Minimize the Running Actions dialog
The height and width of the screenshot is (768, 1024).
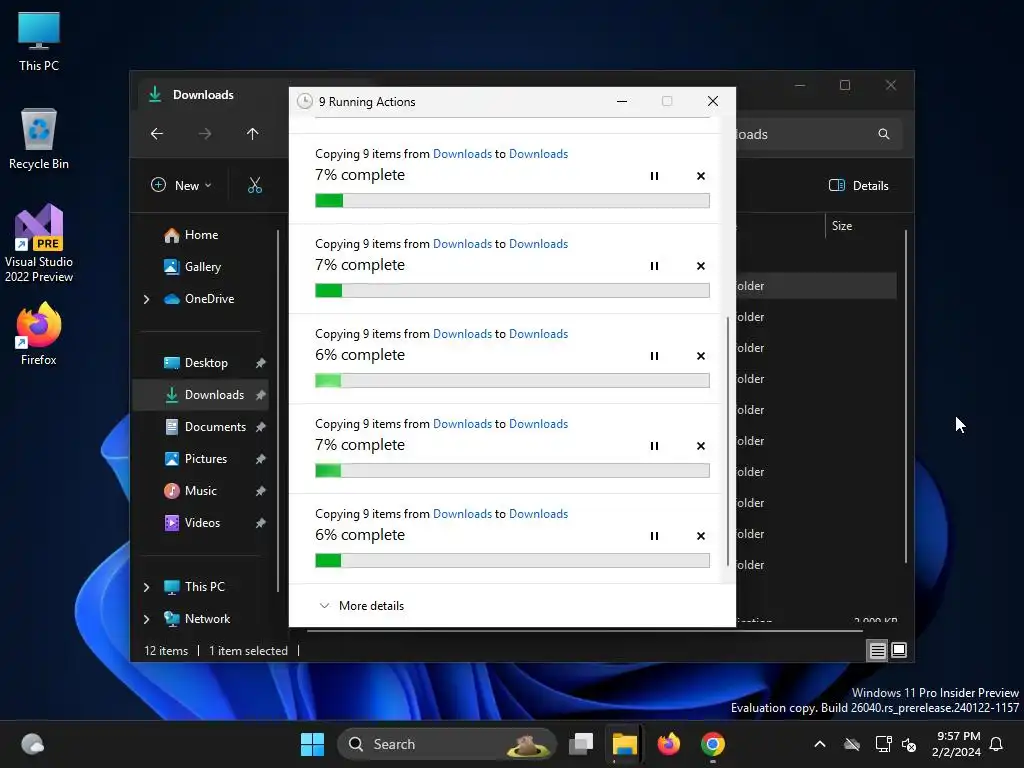click(x=622, y=101)
